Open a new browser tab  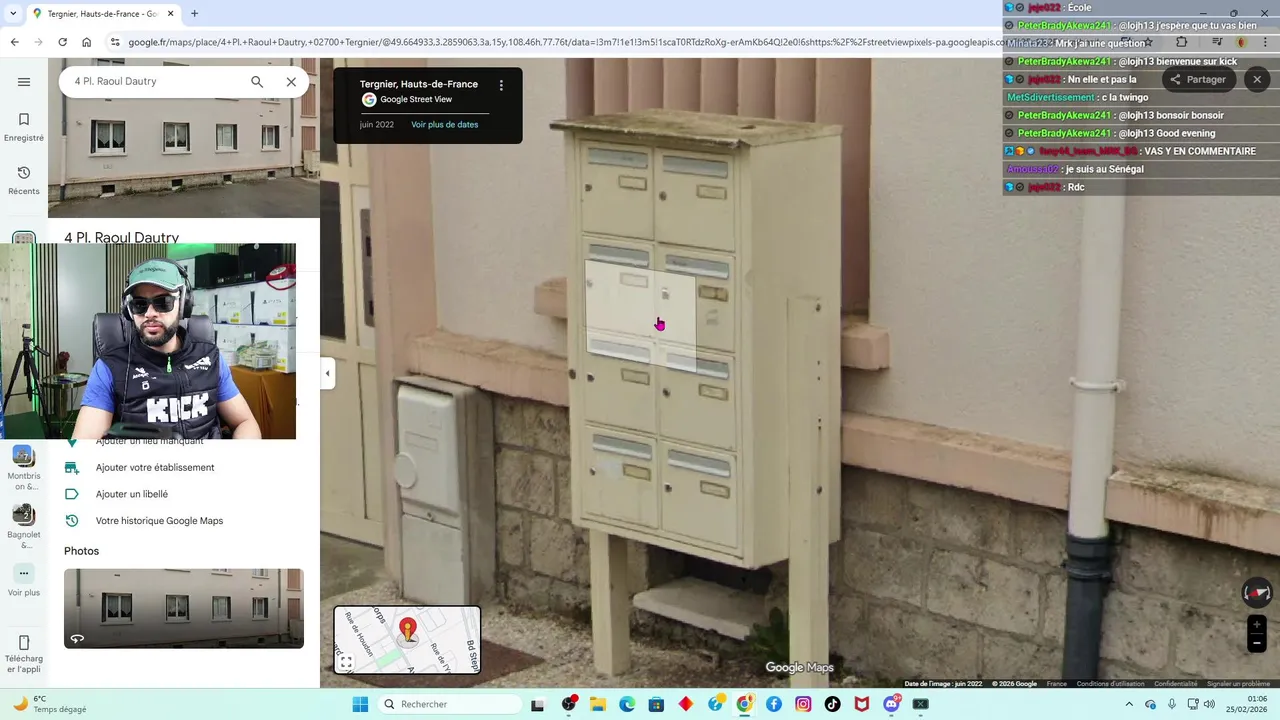[x=194, y=14]
